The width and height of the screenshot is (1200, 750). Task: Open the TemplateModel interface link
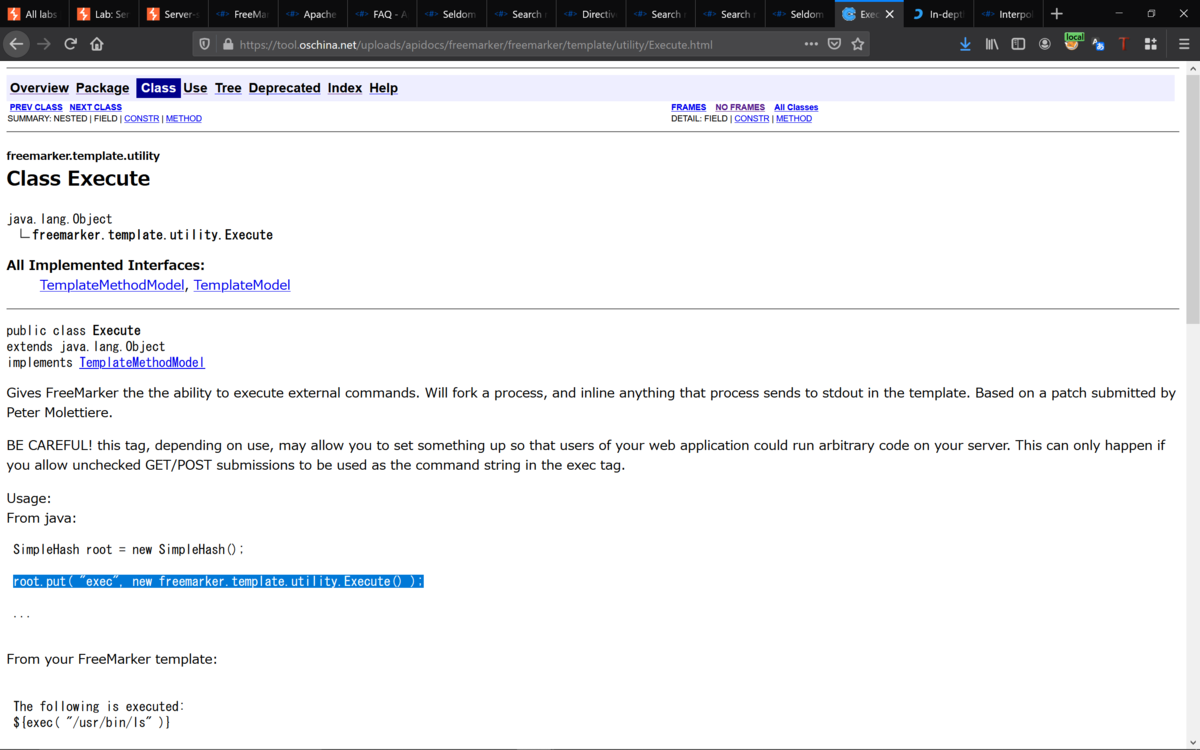(x=242, y=285)
